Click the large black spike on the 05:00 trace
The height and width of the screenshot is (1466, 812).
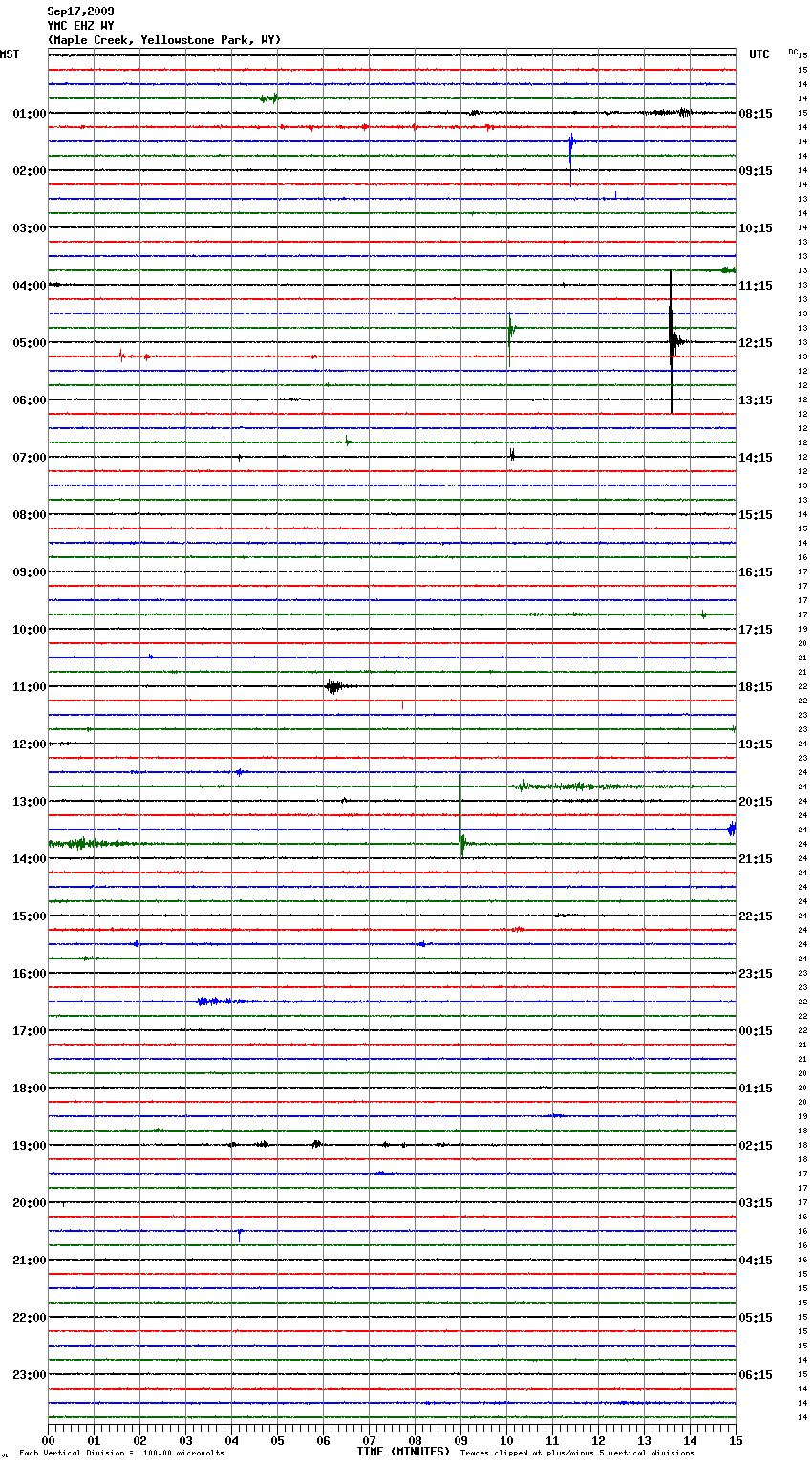[672, 342]
